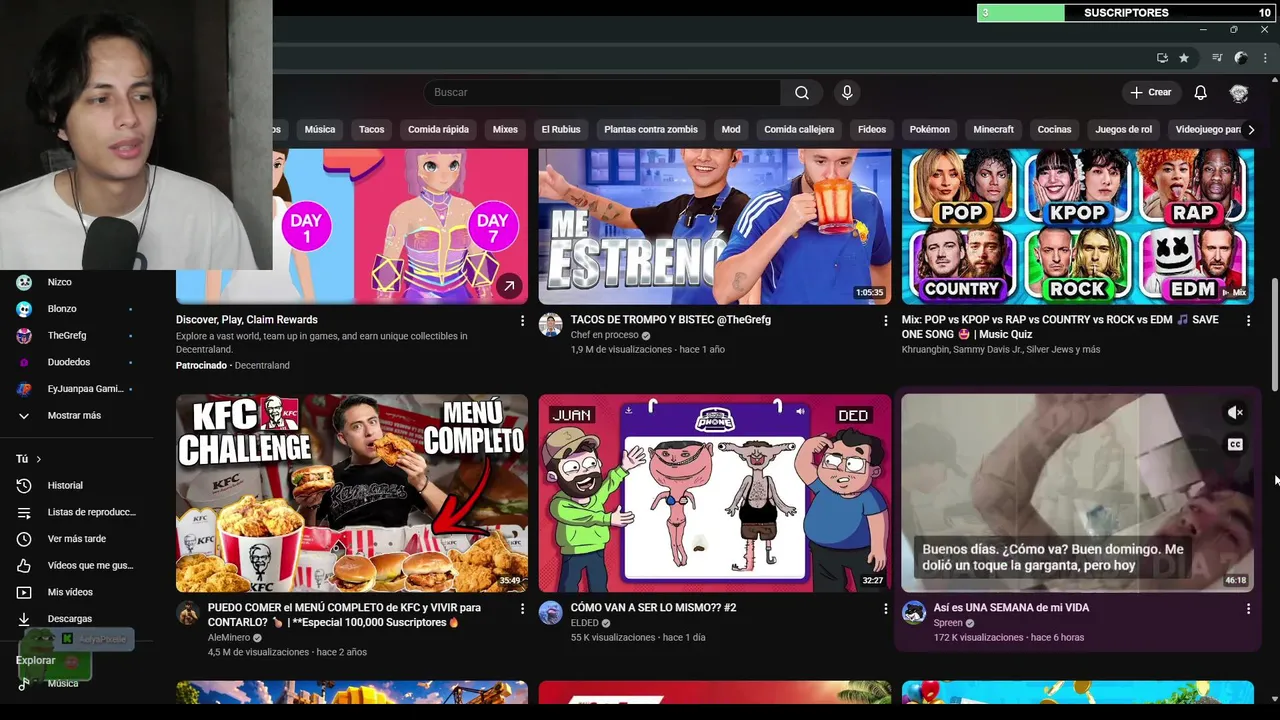Open CÓMO VAN A SER LO MISMO title

[x=653, y=608]
